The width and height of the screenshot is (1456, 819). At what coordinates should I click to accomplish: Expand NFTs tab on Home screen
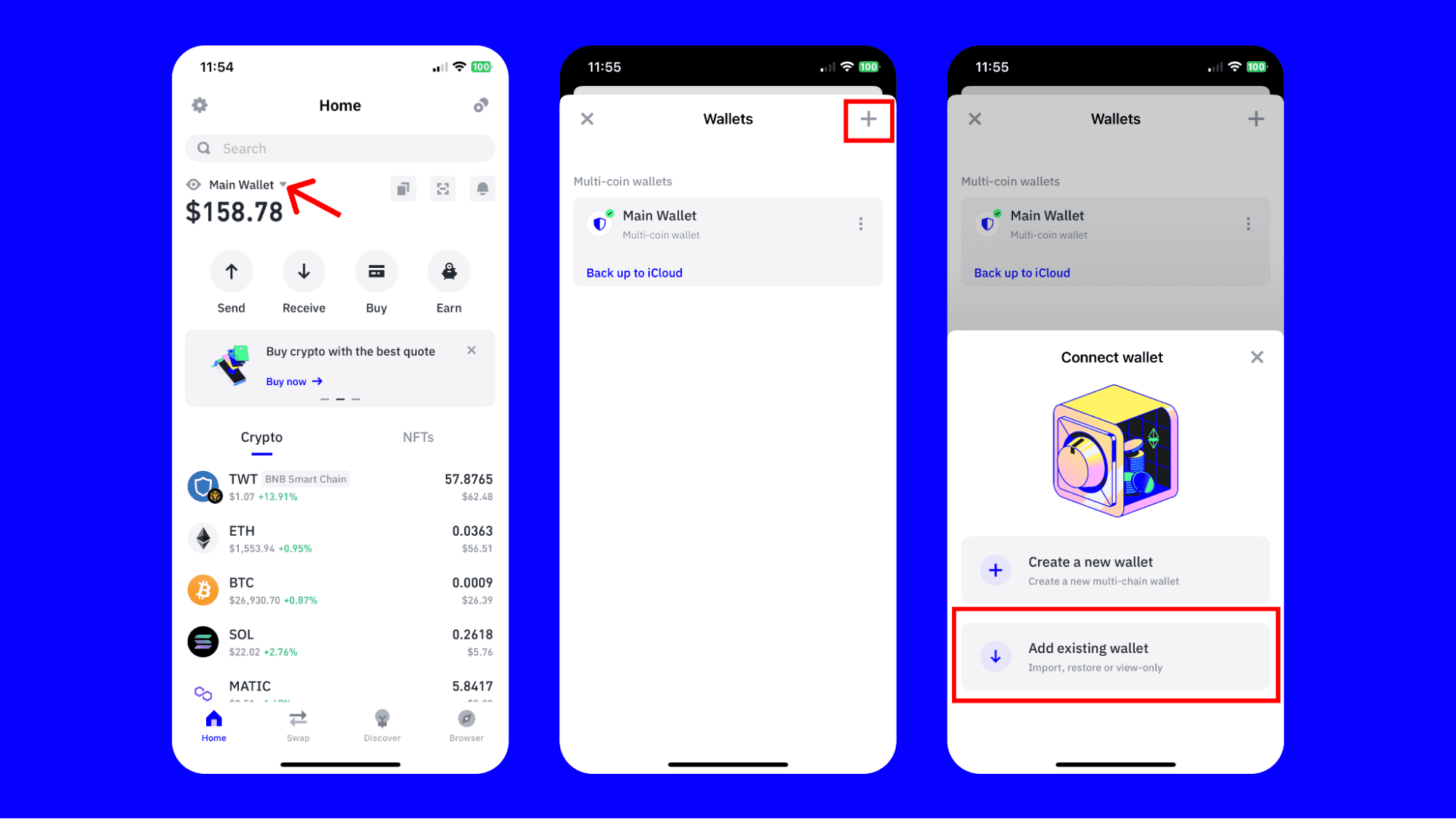[x=418, y=436]
